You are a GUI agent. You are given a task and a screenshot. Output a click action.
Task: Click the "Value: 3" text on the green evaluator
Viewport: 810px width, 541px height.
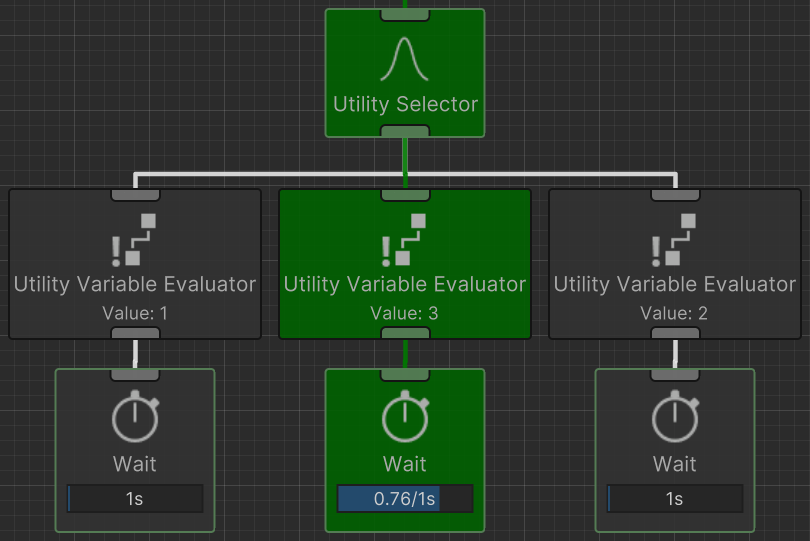click(405, 313)
